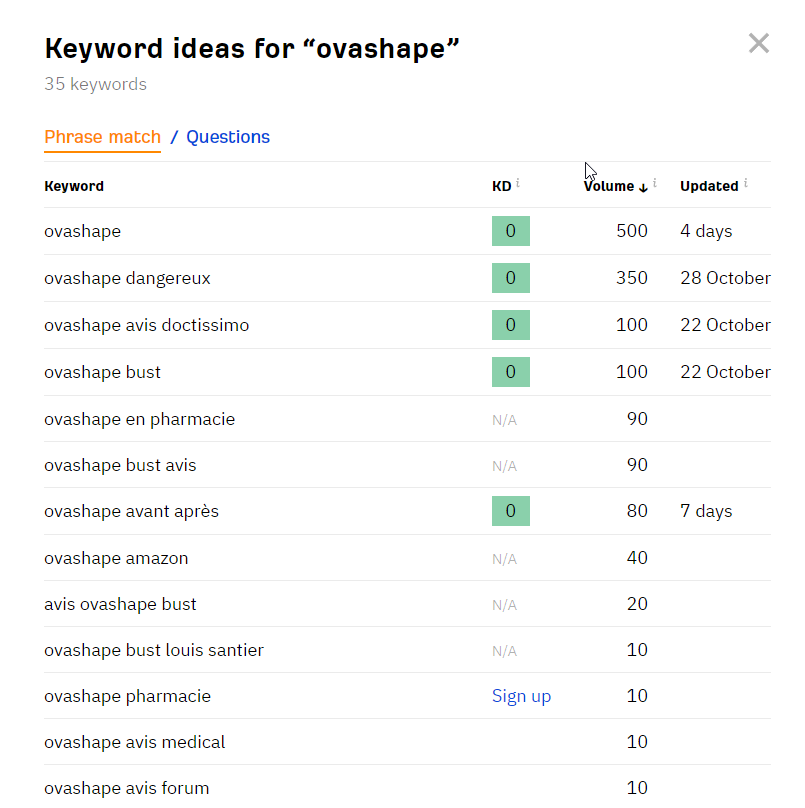This screenshot has width=805, height=808.
Task: Select the keyword 'ovashape amazon'
Action: tap(116, 558)
